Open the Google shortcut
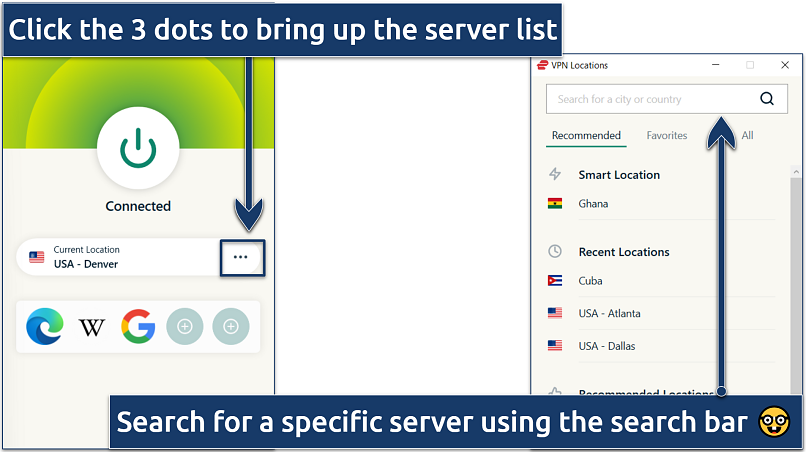The image size is (806, 452). tap(138, 326)
